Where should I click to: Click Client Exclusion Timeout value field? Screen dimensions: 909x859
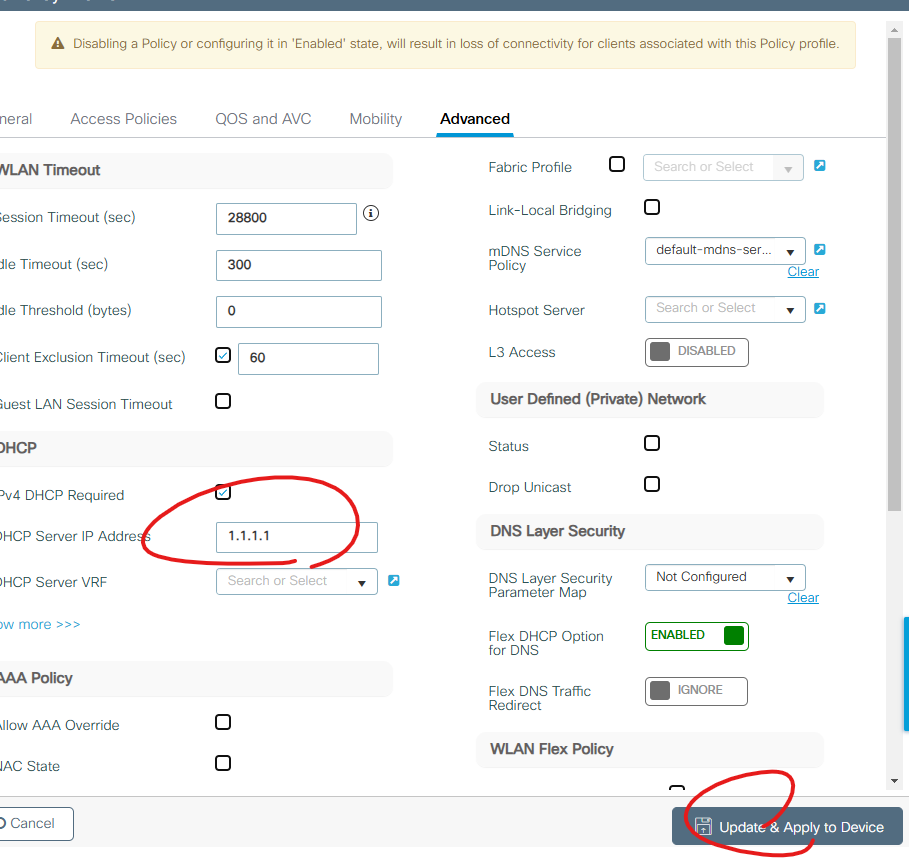coord(308,359)
